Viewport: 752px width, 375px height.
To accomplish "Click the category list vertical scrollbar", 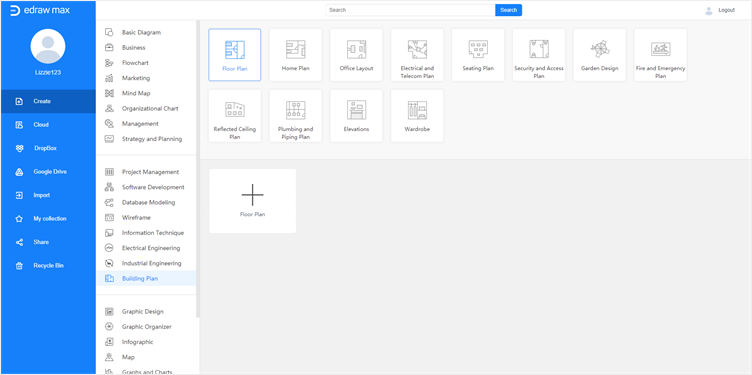I will pos(198,169).
